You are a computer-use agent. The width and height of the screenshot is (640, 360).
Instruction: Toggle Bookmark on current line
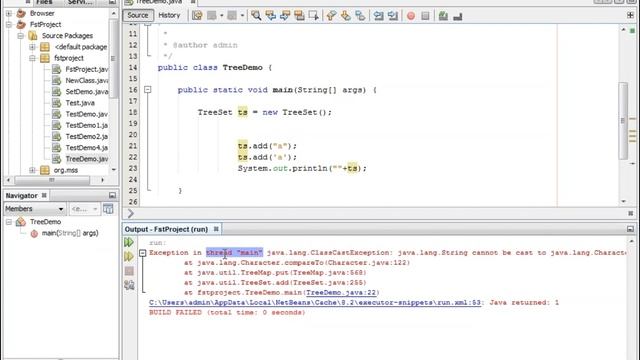tap(360, 16)
